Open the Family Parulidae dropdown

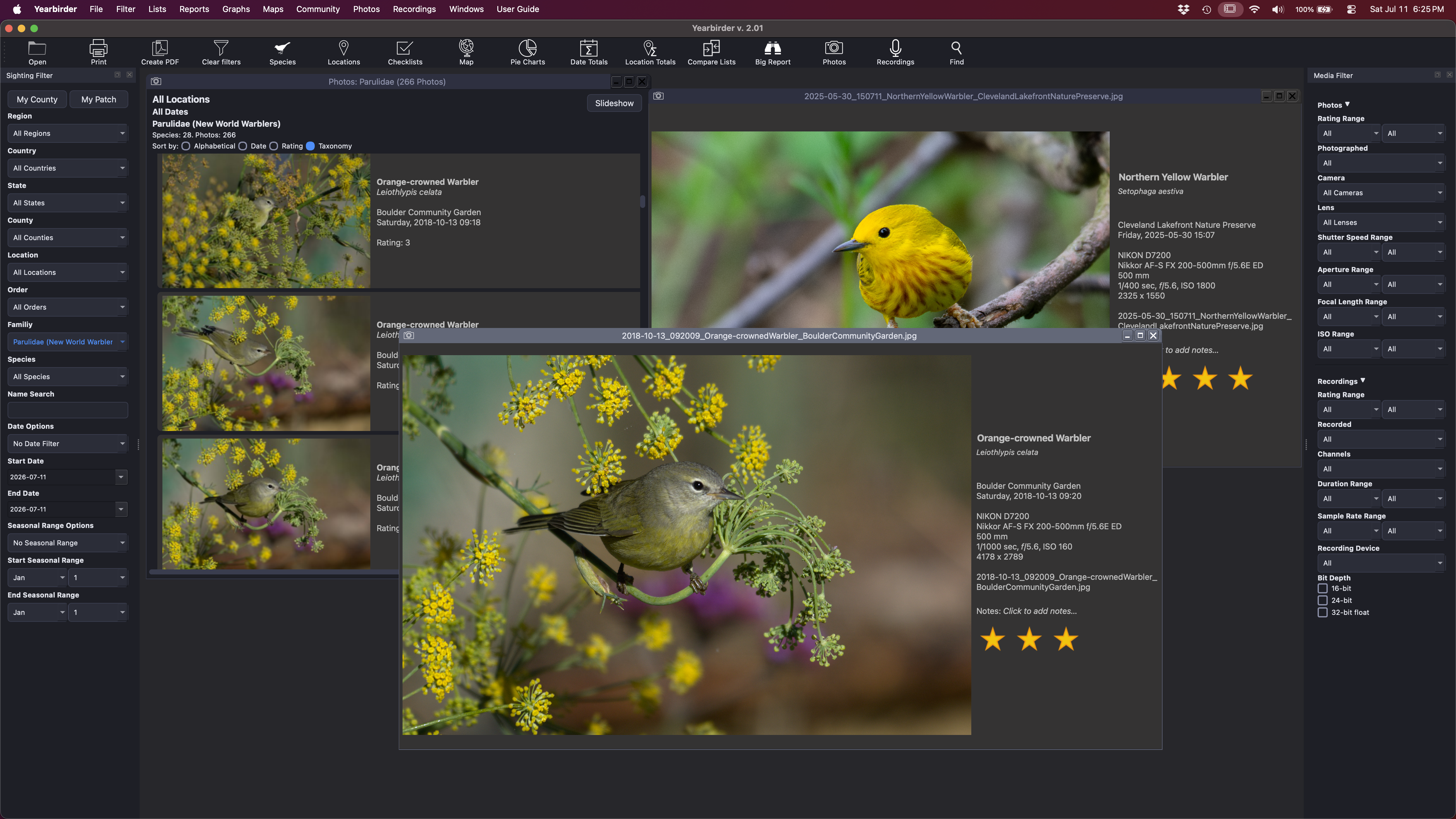68,342
